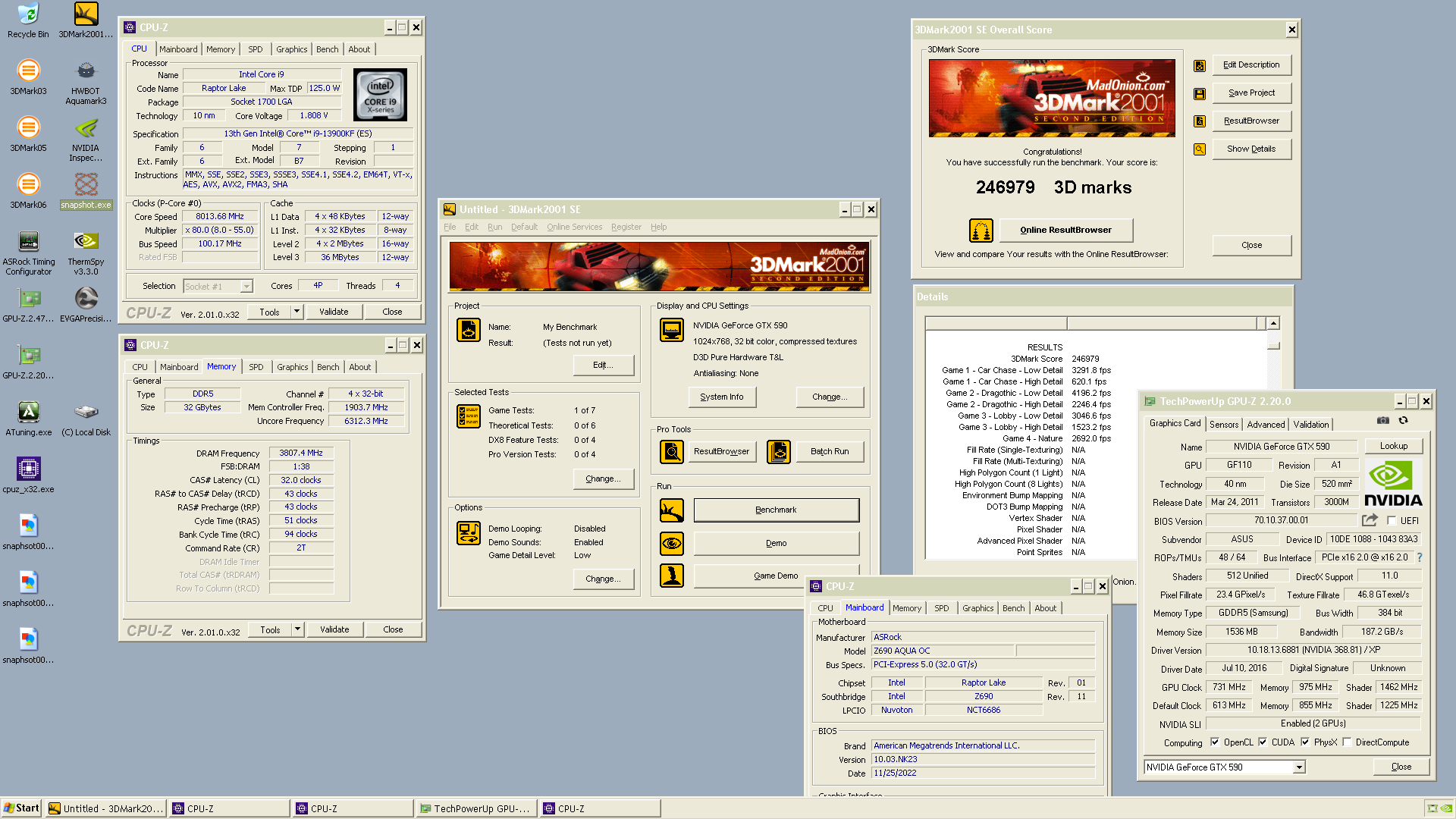Open the GPU selector dropdown in GPU-Z
This screenshot has height=819, width=1456.
1299,767
